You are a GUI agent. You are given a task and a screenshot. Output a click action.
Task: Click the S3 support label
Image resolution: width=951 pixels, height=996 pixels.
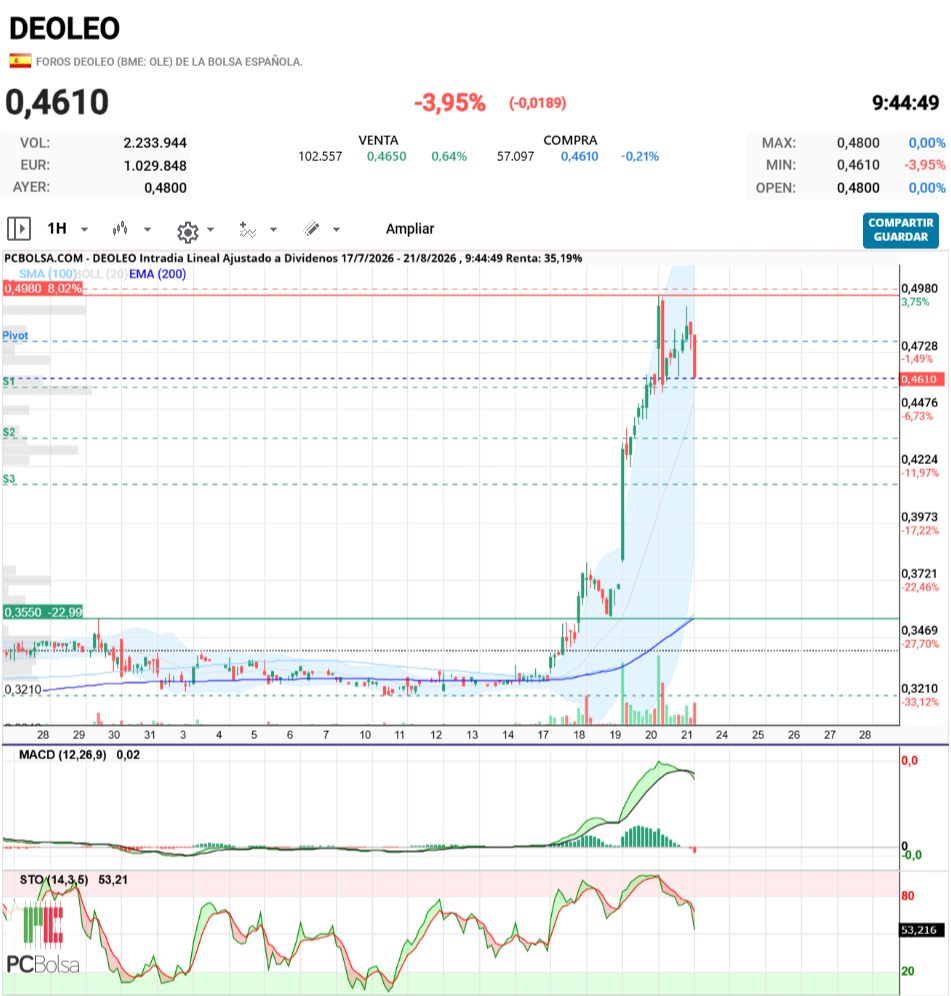pos(9,479)
